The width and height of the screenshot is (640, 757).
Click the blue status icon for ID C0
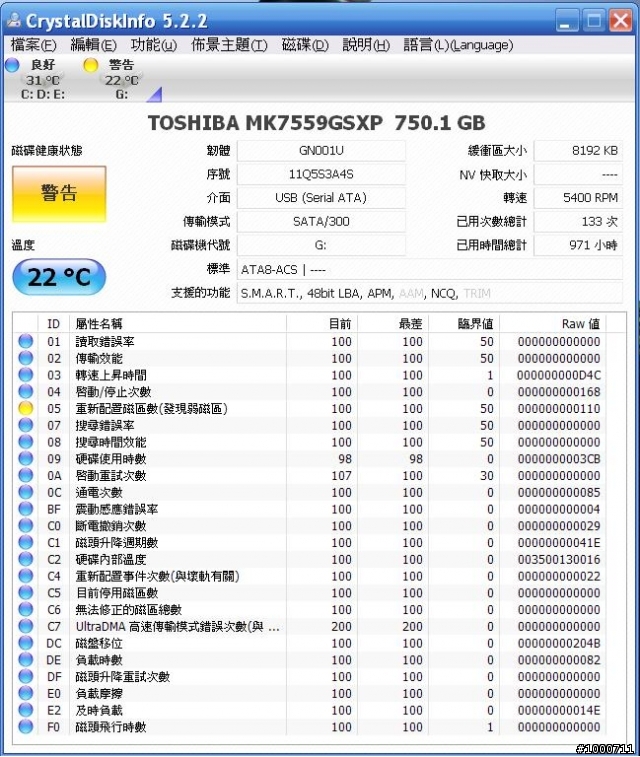tap(26, 526)
